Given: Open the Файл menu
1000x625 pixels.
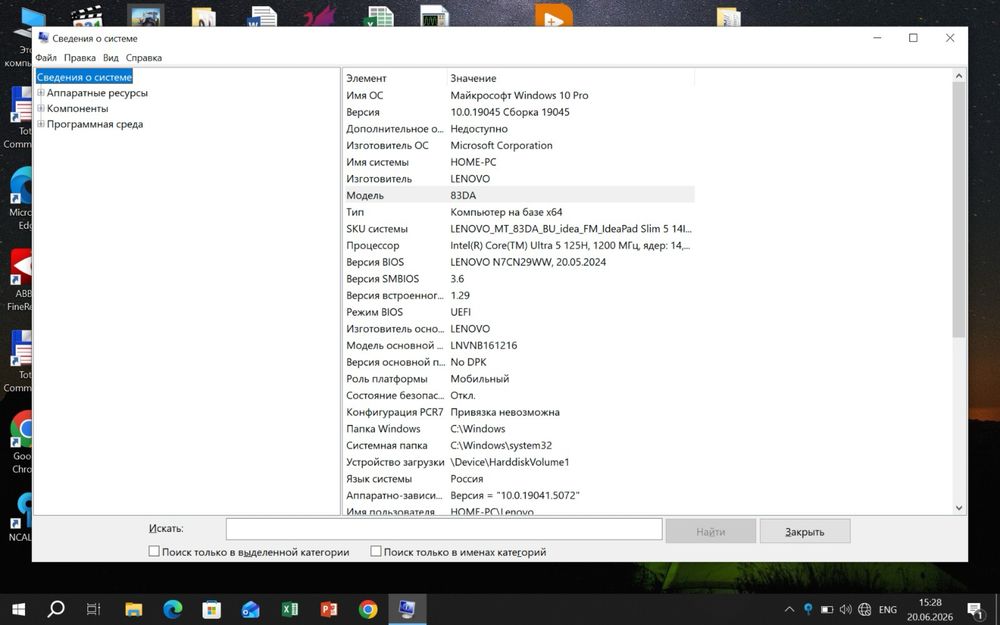Looking at the screenshot, I should coord(46,57).
